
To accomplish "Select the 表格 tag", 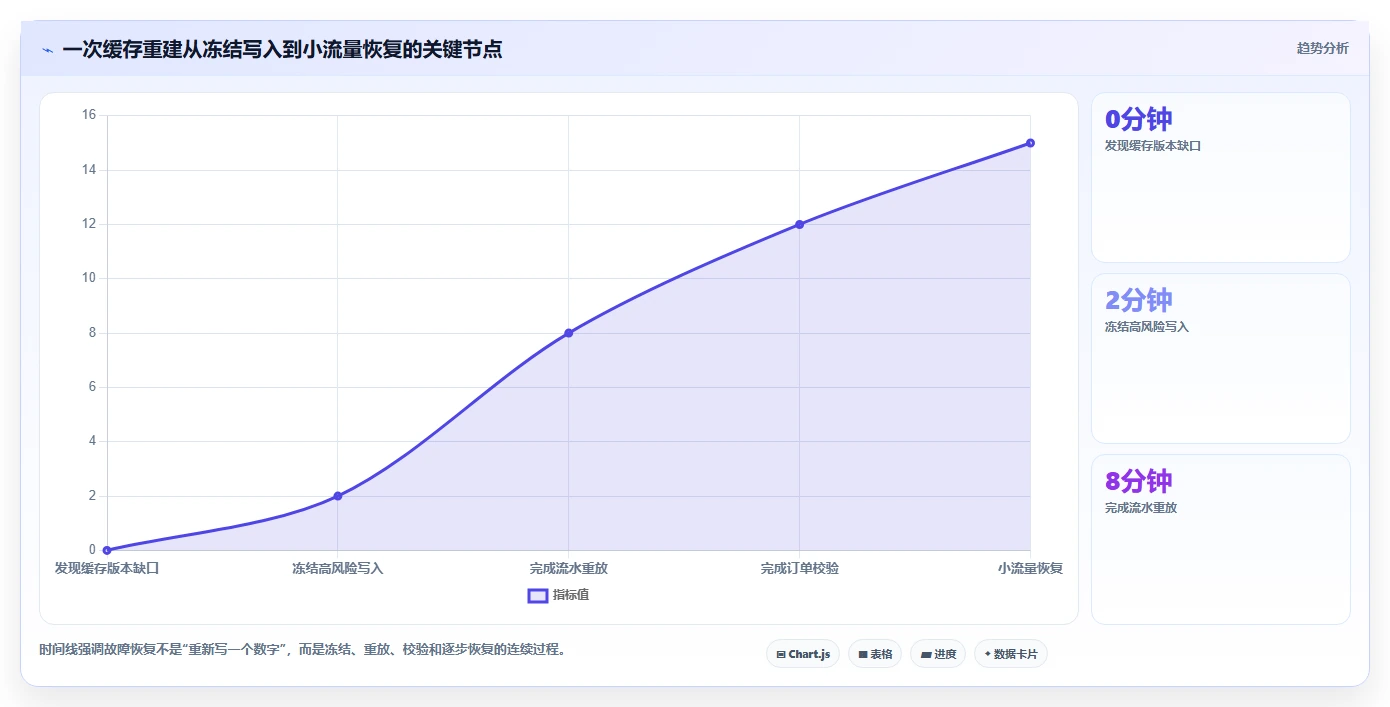I will pos(875,654).
